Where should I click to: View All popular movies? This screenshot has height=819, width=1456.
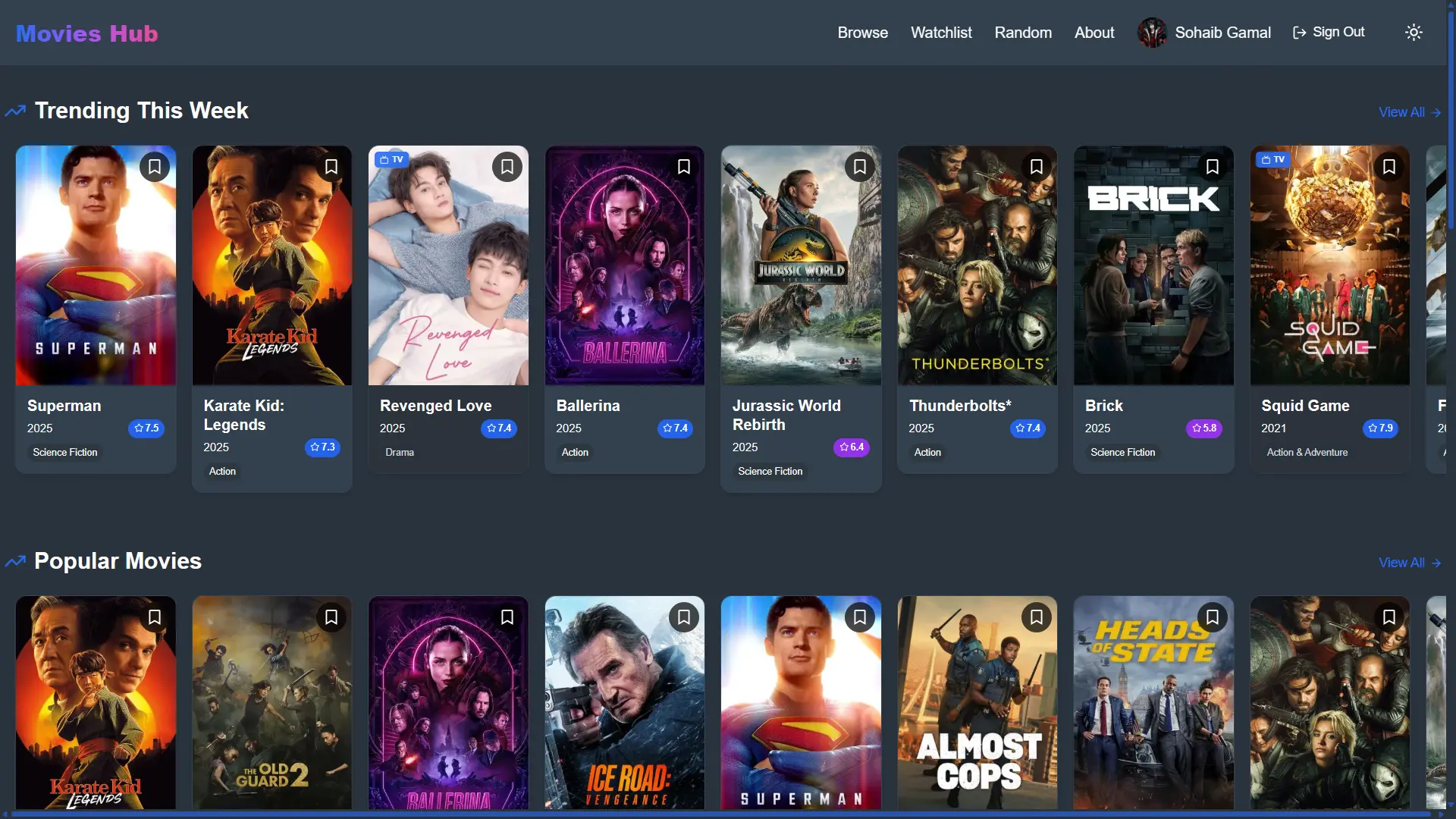coord(1410,563)
